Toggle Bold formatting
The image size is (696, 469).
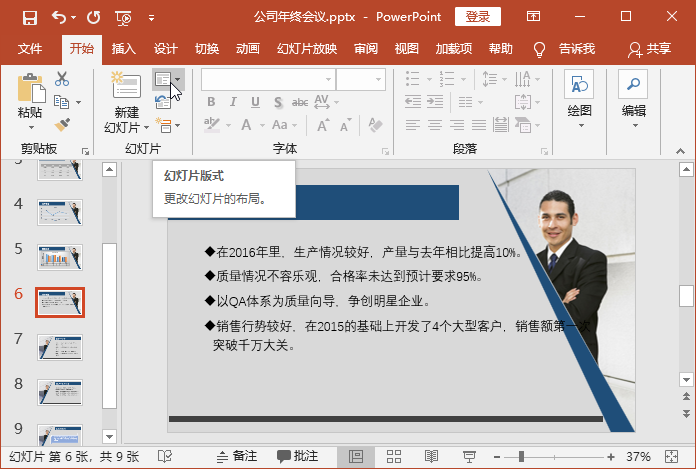[x=211, y=102]
